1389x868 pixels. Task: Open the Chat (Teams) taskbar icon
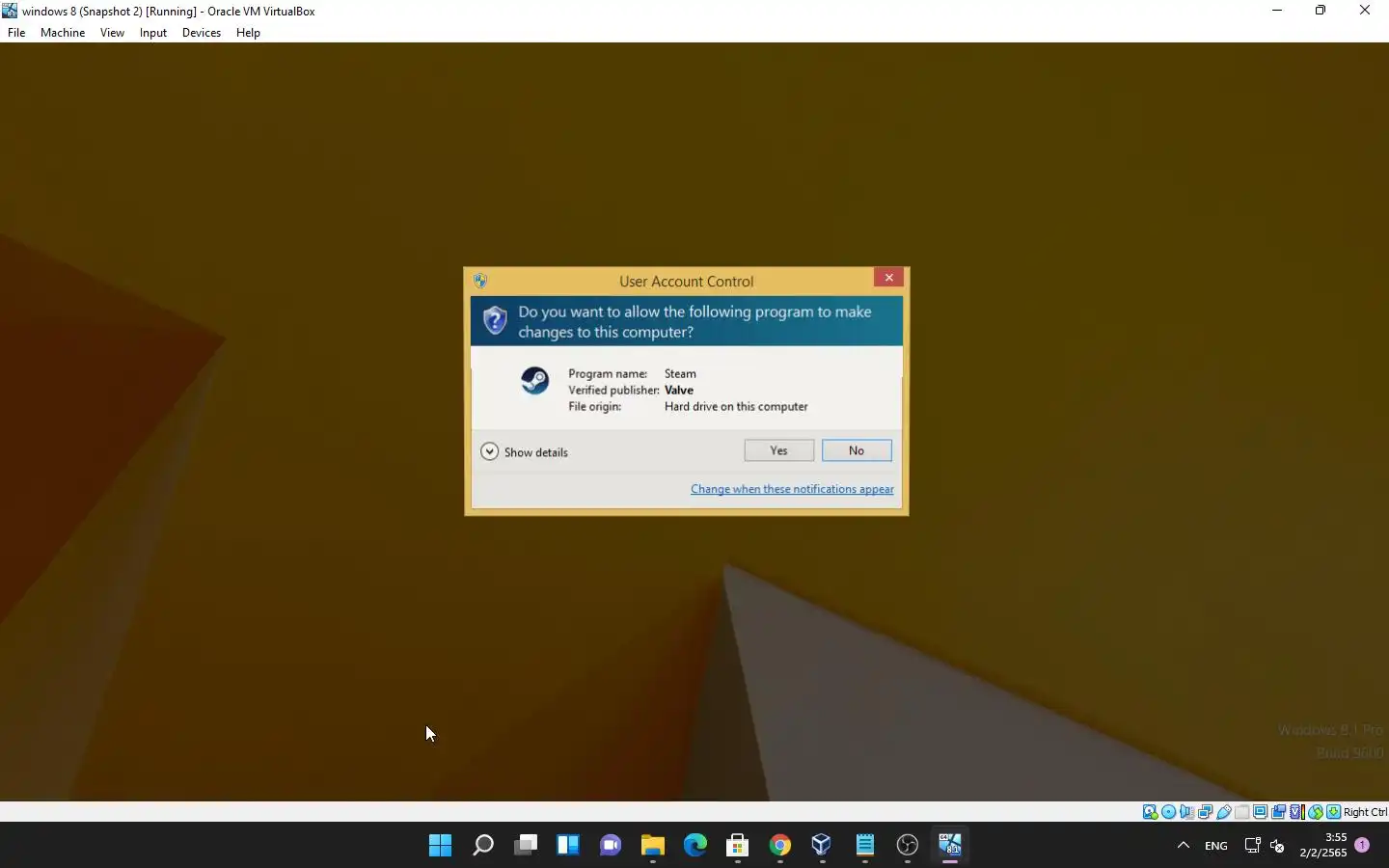point(611,846)
